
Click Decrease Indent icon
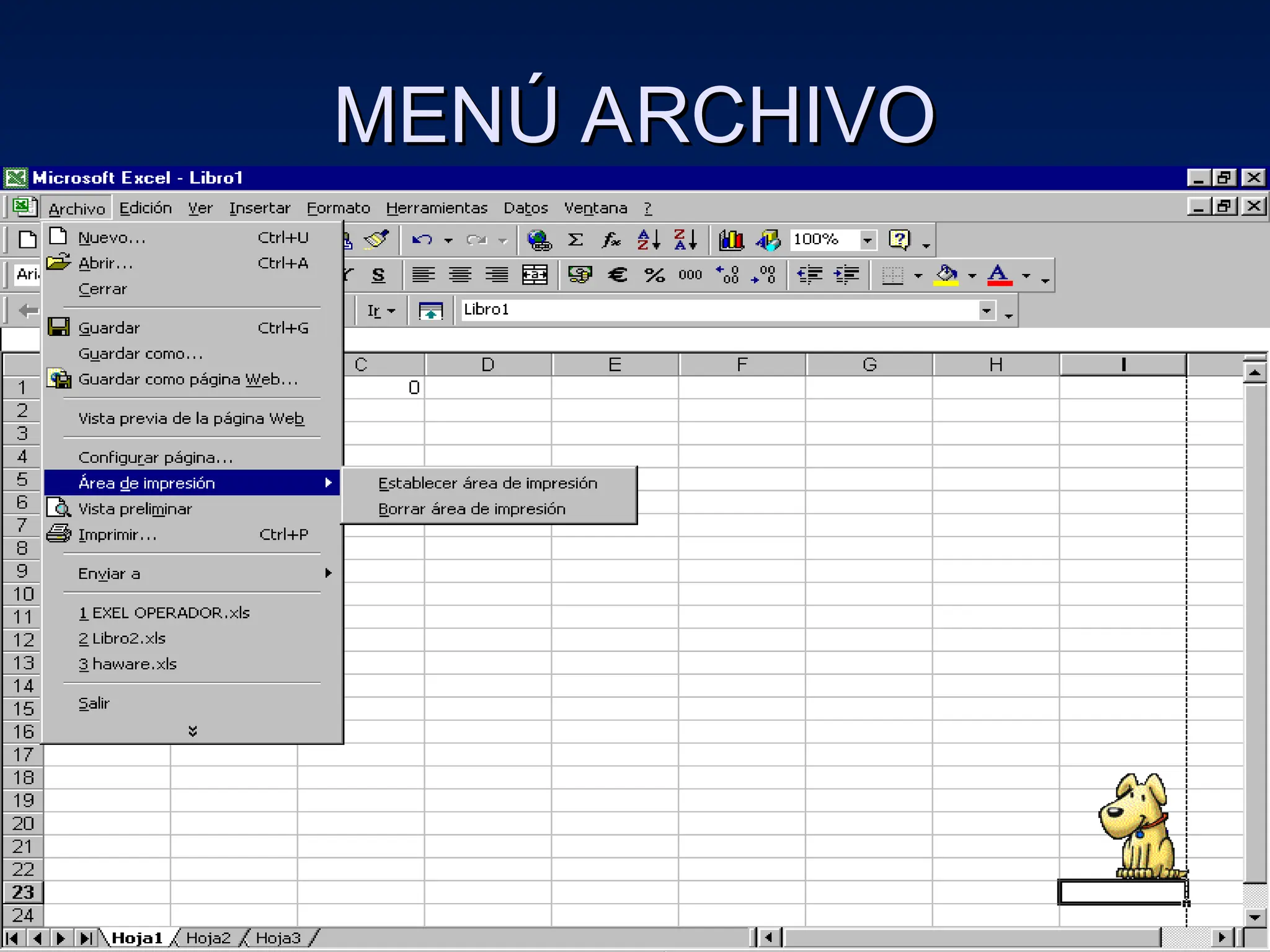[x=810, y=275]
